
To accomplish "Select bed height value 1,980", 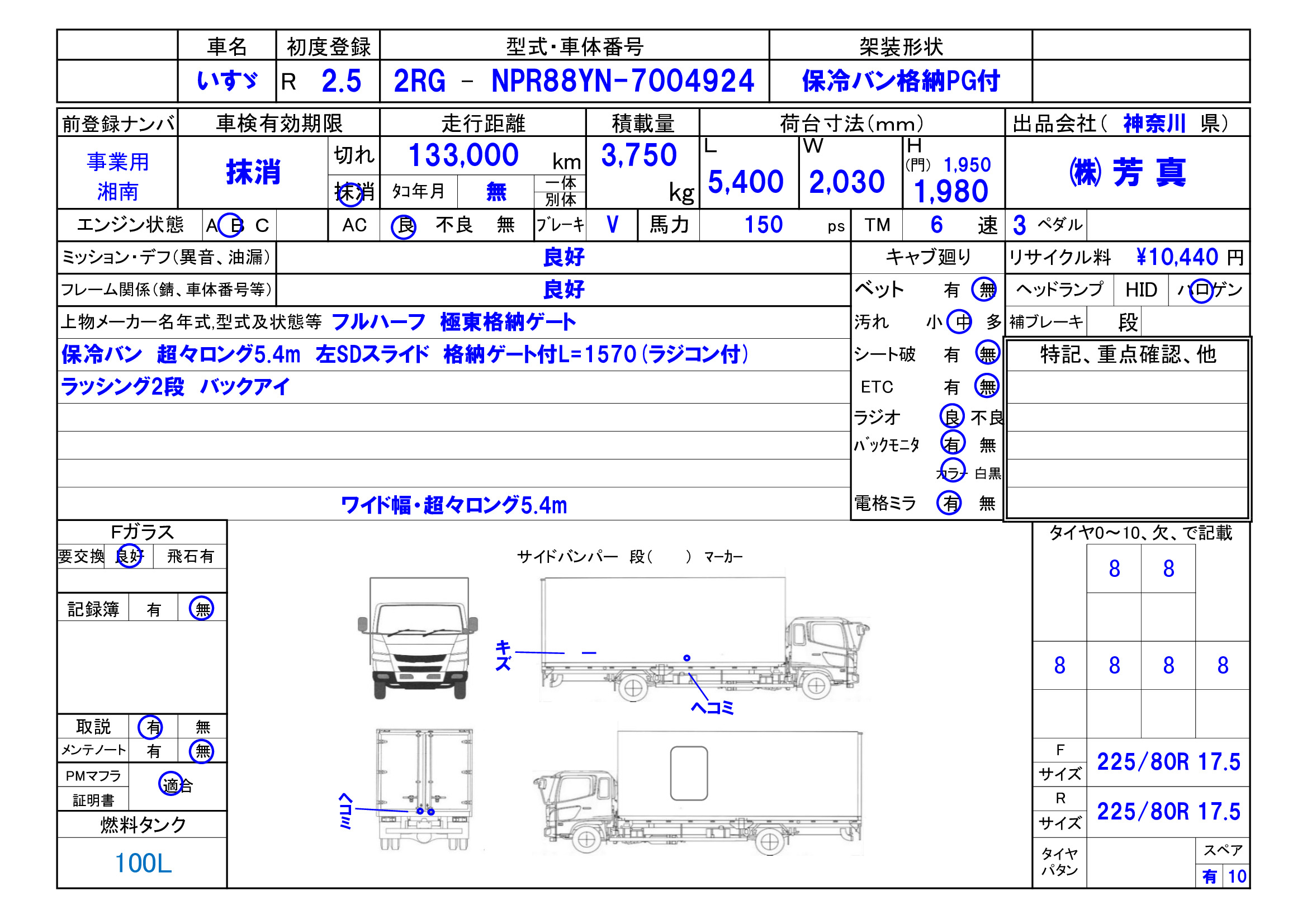I will tap(951, 191).
